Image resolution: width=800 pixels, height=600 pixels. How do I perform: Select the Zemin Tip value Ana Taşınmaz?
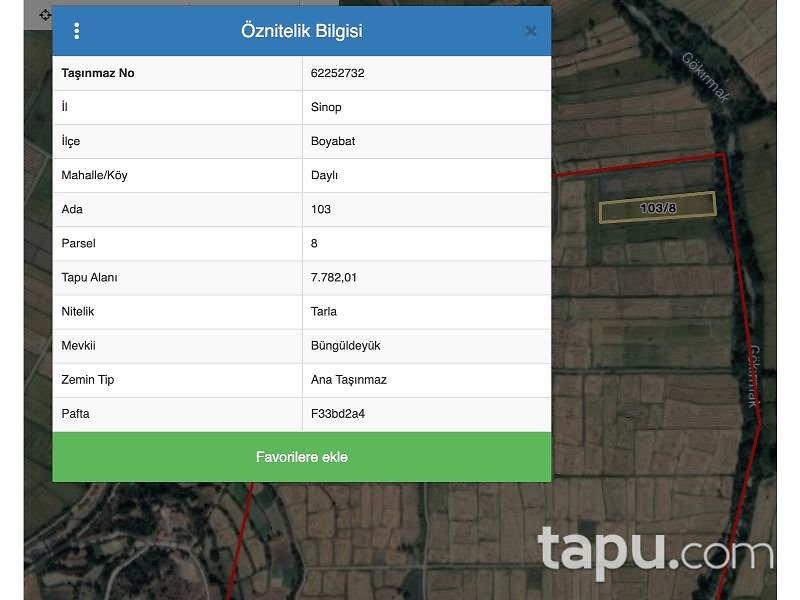[348, 379]
